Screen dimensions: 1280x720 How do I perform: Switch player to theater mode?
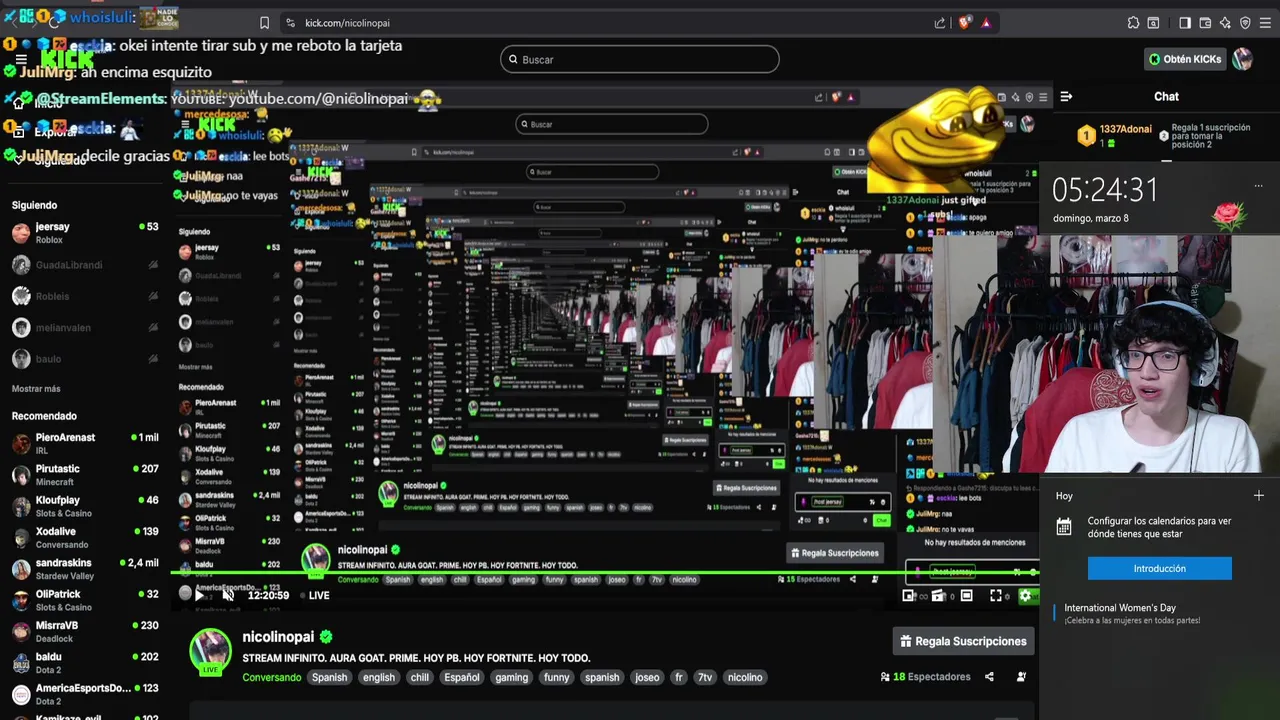pos(966,596)
